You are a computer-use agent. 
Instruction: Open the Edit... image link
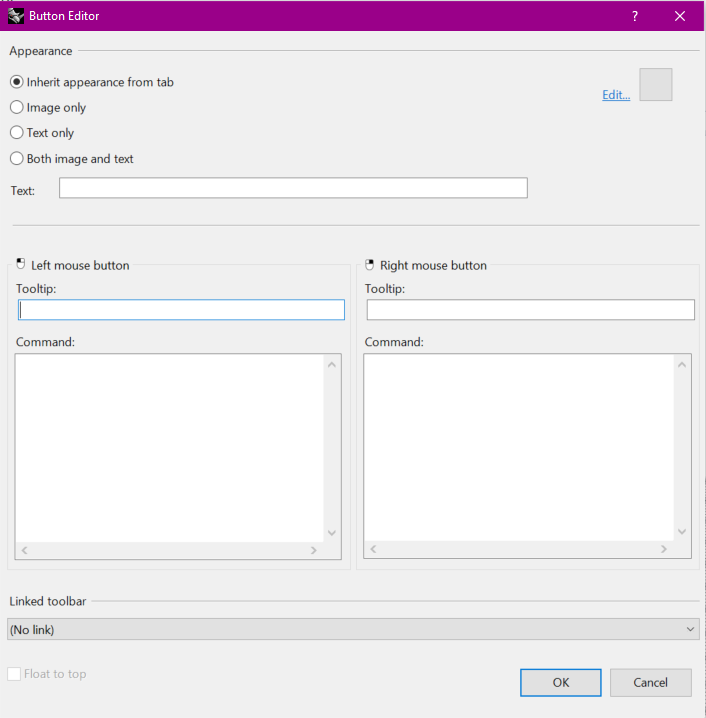pos(616,95)
